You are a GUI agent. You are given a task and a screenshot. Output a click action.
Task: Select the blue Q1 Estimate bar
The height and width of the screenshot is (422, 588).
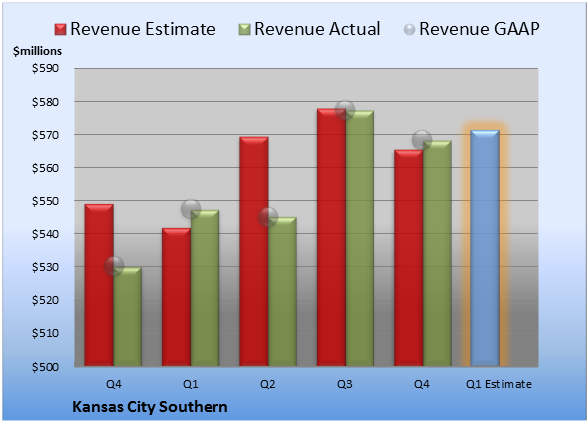click(x=485, y=248)
